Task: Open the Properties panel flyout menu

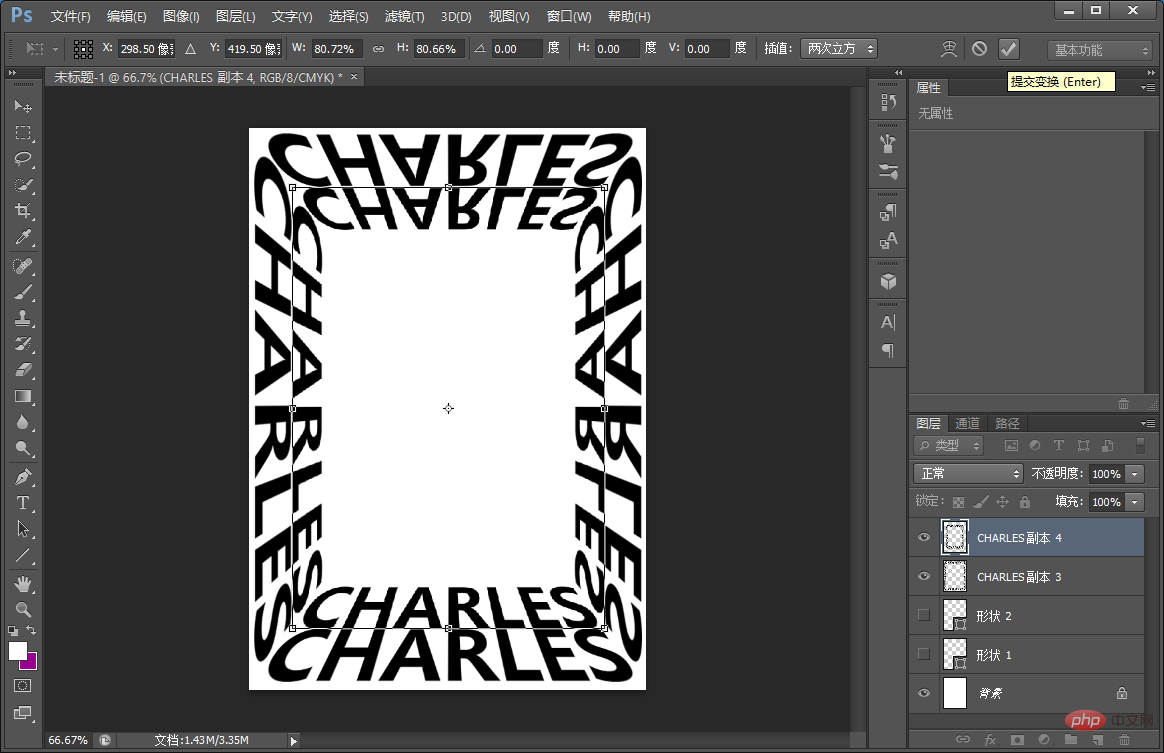Action: click(x=1148, y=88)
